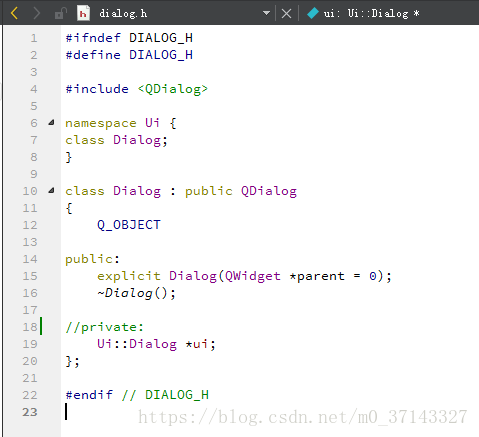Screen dimensions: 479x437
Task: Click the explicit keyword on line 15
Action: point(129,276)
